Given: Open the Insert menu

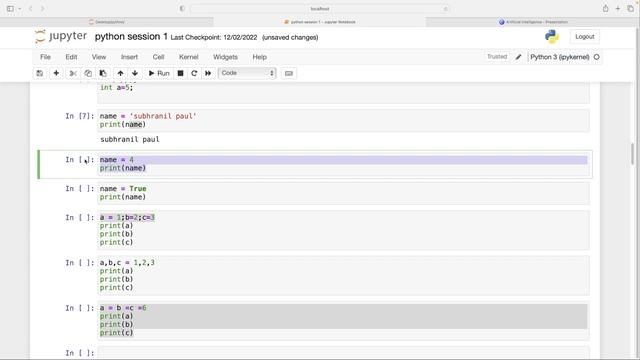Looking at the screenshot, I should click(x=129, y=57).
